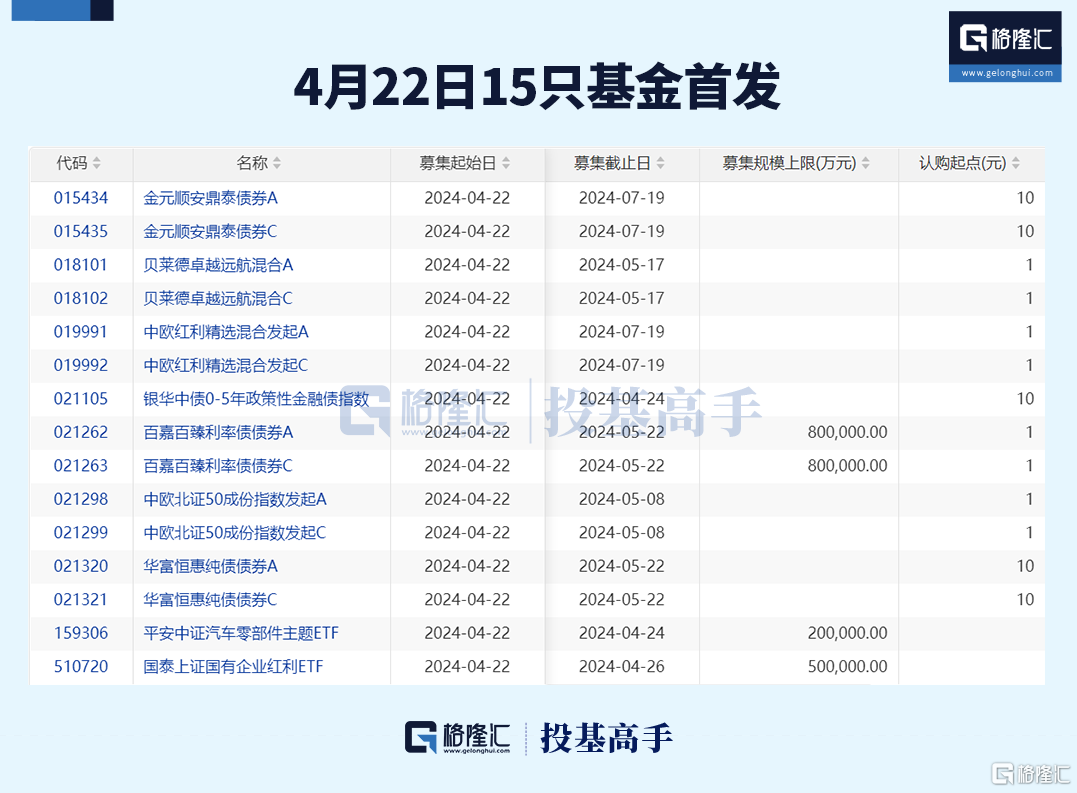This screenshot has height=793, width=1077.
Task: Click the 格隆汇 footer logo
Action: 457,738
